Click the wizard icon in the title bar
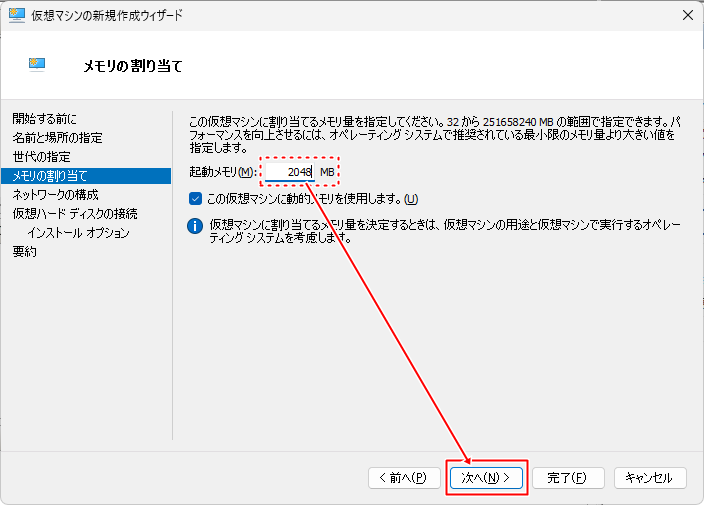 coord(17,15)
